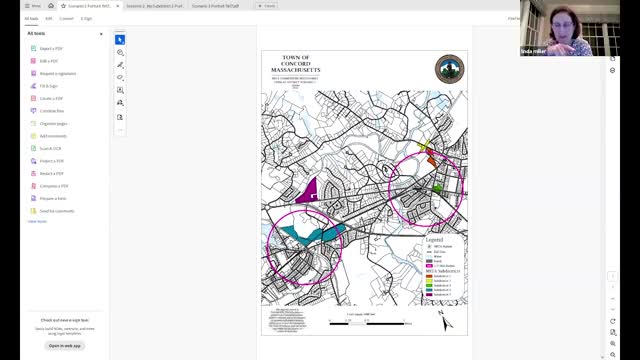This screenshot has height=360, width=640.
Task: Open the second Scenario document tab
Action: tap(154, 6)
